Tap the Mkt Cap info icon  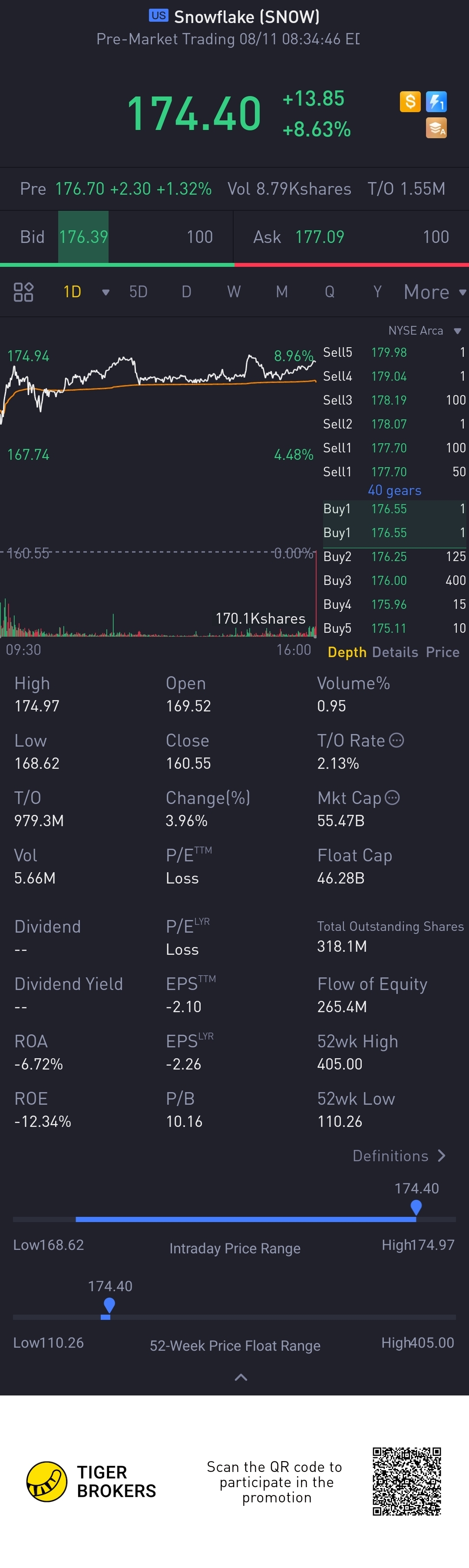click(393, 798)
